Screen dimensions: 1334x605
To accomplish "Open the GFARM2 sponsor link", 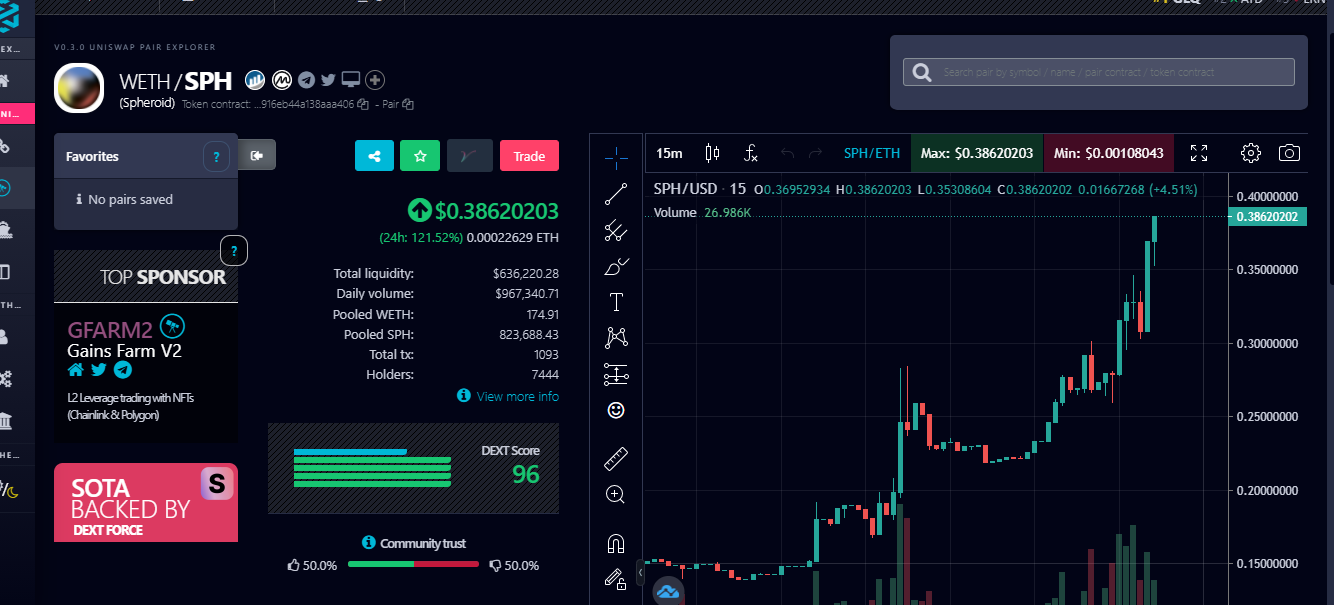I will [x=110, y=329].
